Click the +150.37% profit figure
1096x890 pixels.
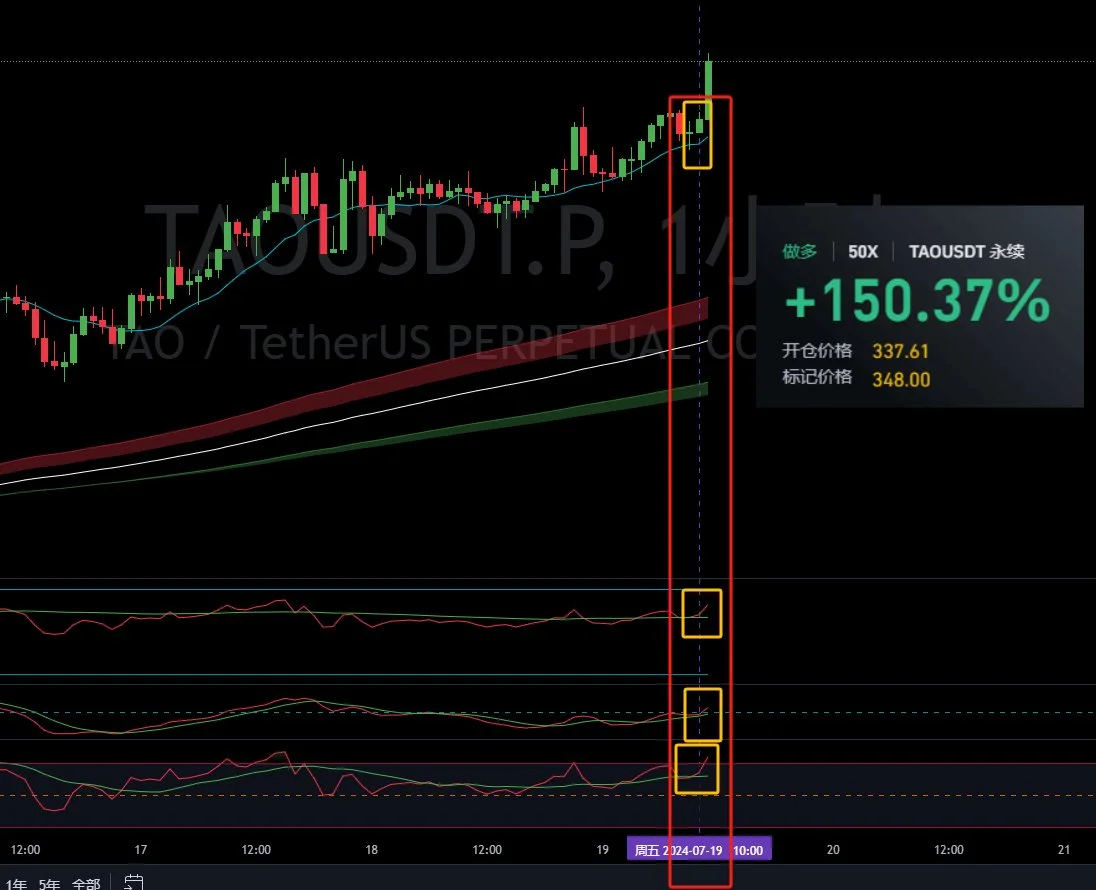point(918,301)
